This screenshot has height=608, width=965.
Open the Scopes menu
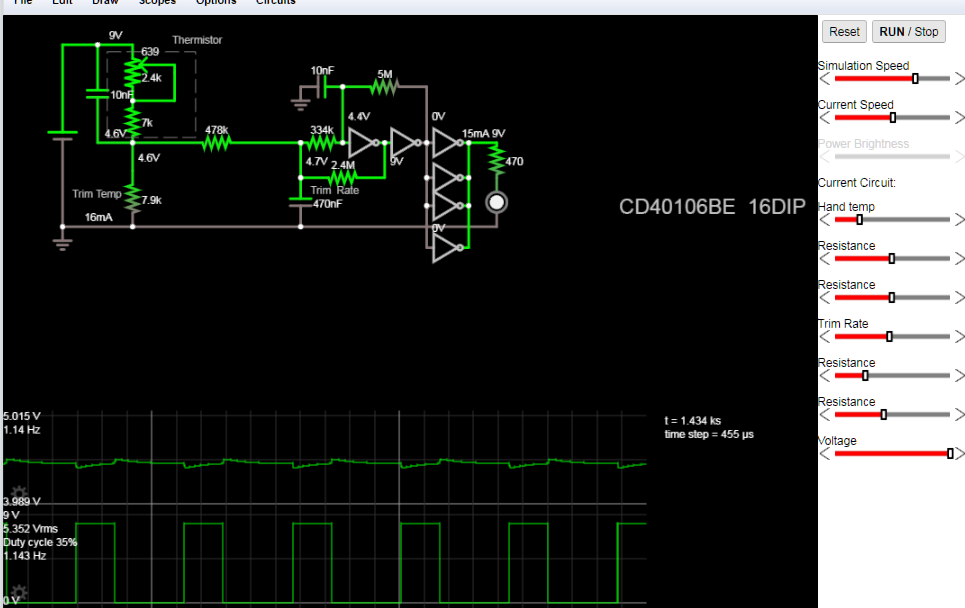point(157,2)
